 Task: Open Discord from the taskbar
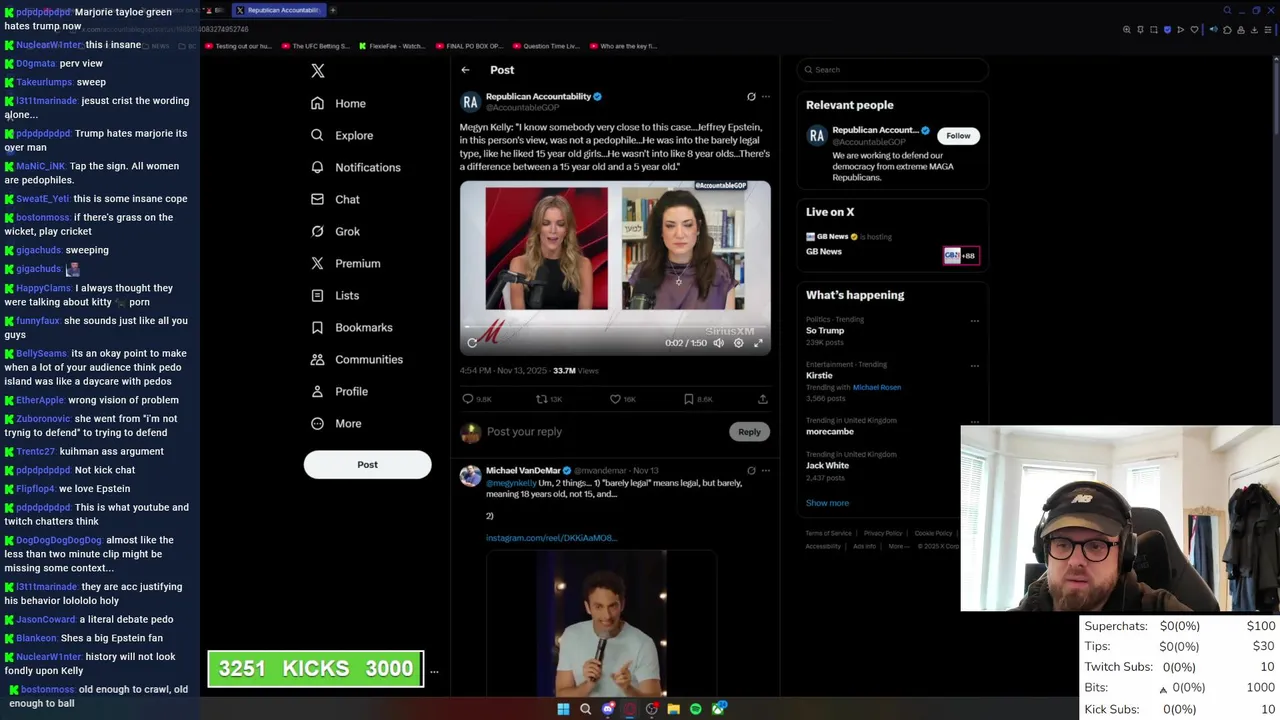pyautogui.click(x=608, y=709)
